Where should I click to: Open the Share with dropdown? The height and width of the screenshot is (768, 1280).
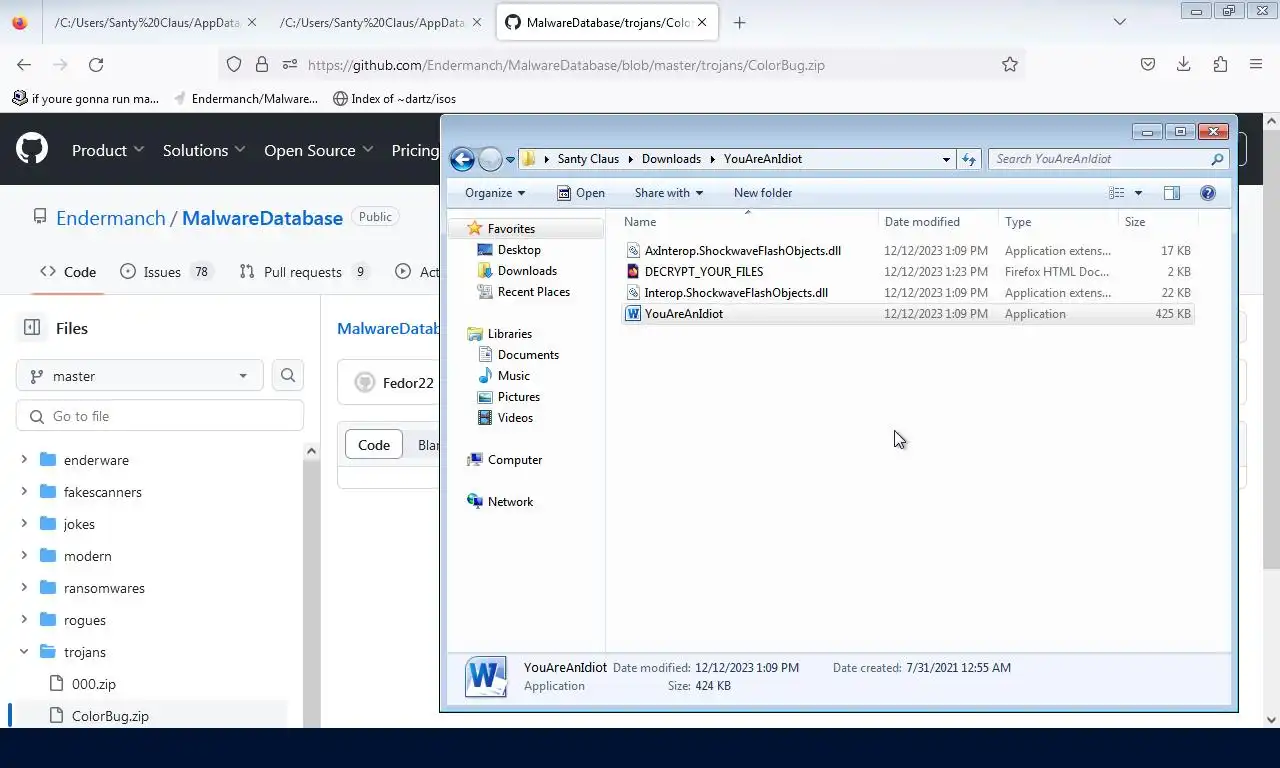pos(668,193)
